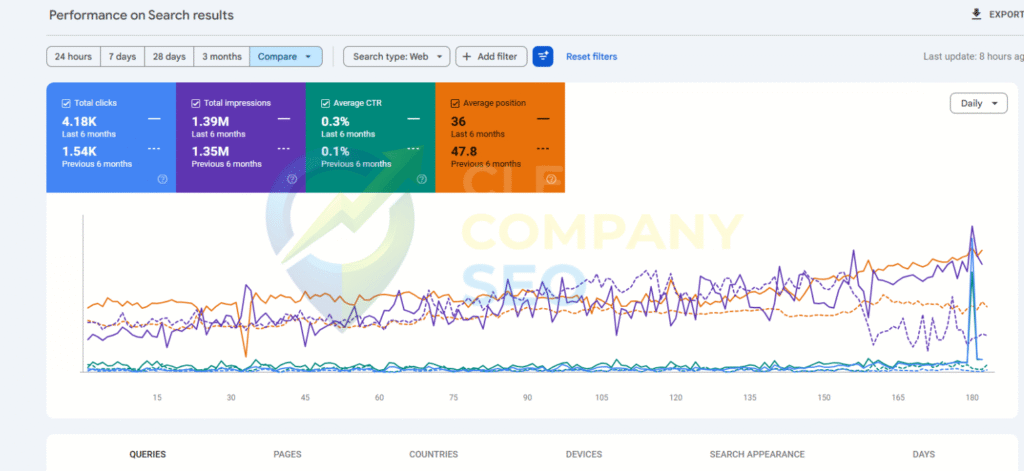Uncheck the Total impressions checkbox

pyautogui.click(x=196, y=103)
